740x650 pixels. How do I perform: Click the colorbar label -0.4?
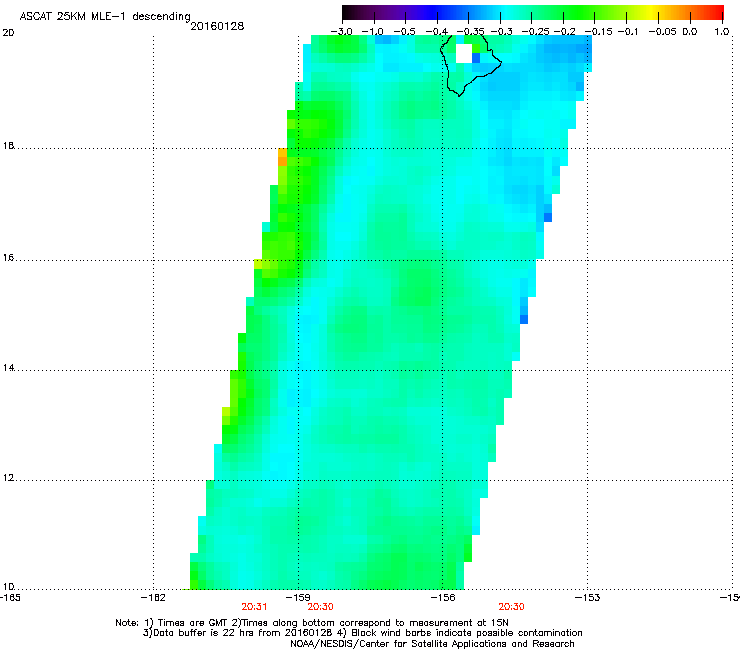tap(437, 32)
